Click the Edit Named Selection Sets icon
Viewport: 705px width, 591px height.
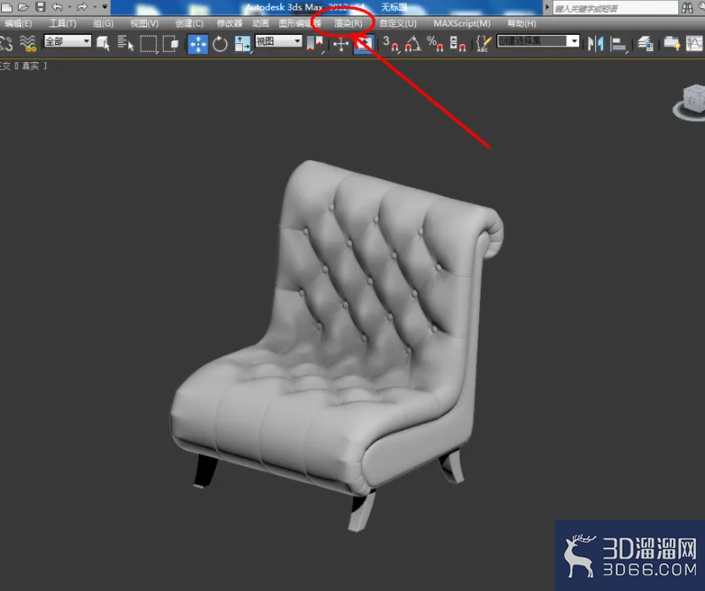tap(483, 44)
